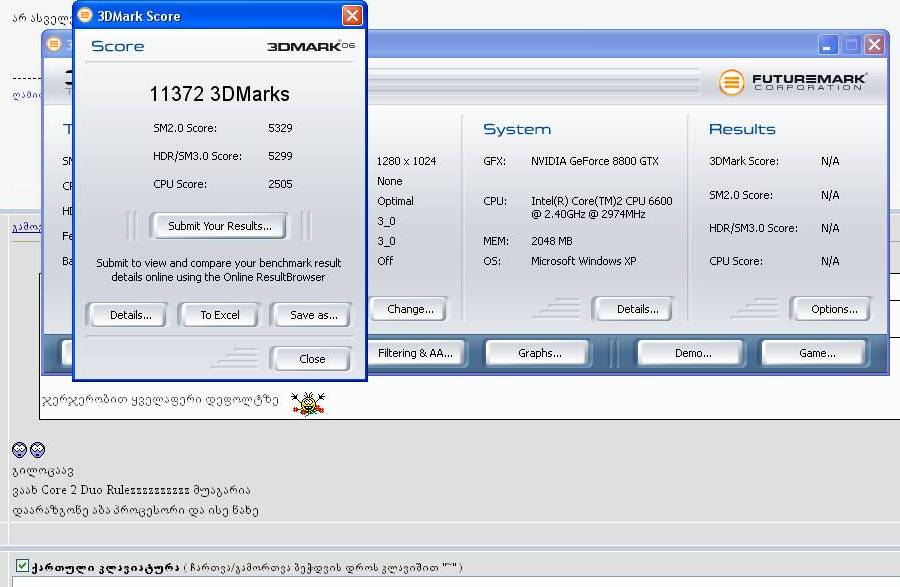The height and width of the screenshot is (587, 900).
Task: Toggle the ქართული კლავიატურა checkbox
Action: coord(22,566)
